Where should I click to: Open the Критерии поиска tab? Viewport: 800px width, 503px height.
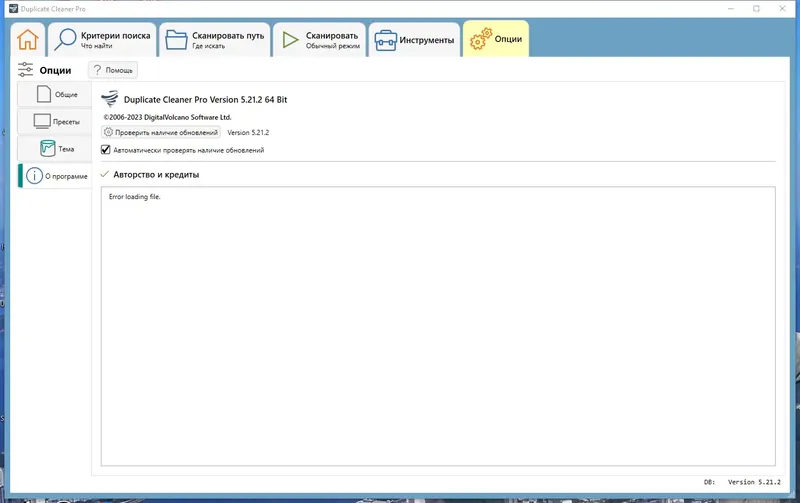pos(103,39)
